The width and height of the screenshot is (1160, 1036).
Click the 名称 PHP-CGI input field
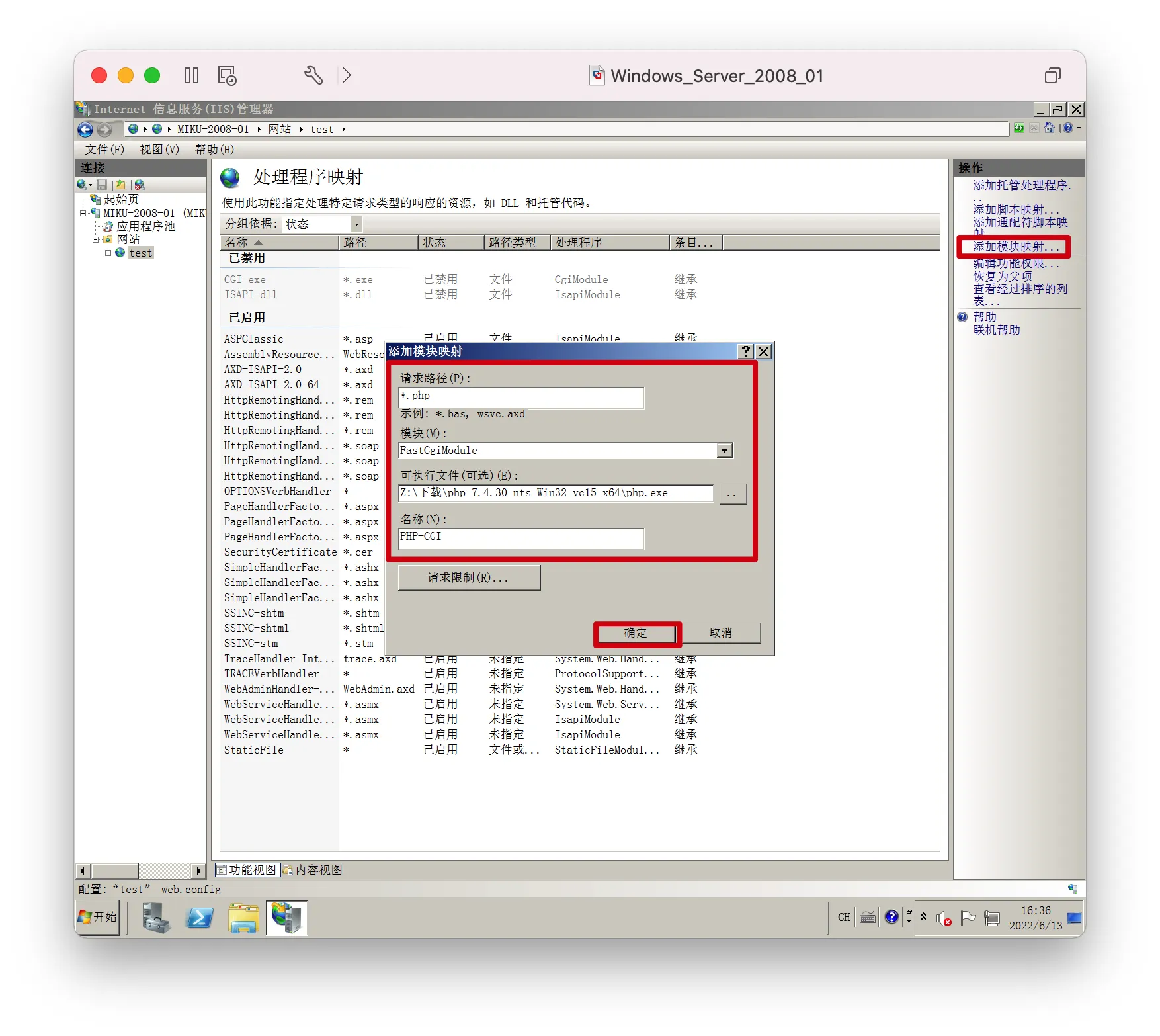[521, 539]
